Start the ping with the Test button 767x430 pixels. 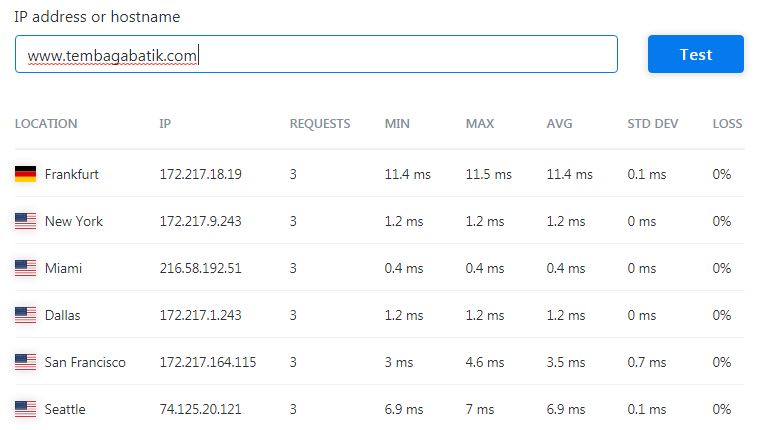[696, 54]
